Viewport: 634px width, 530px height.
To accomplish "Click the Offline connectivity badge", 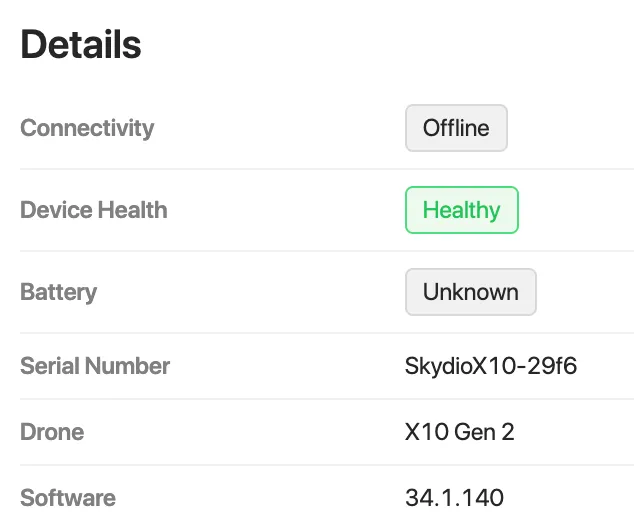I will 456,128.
